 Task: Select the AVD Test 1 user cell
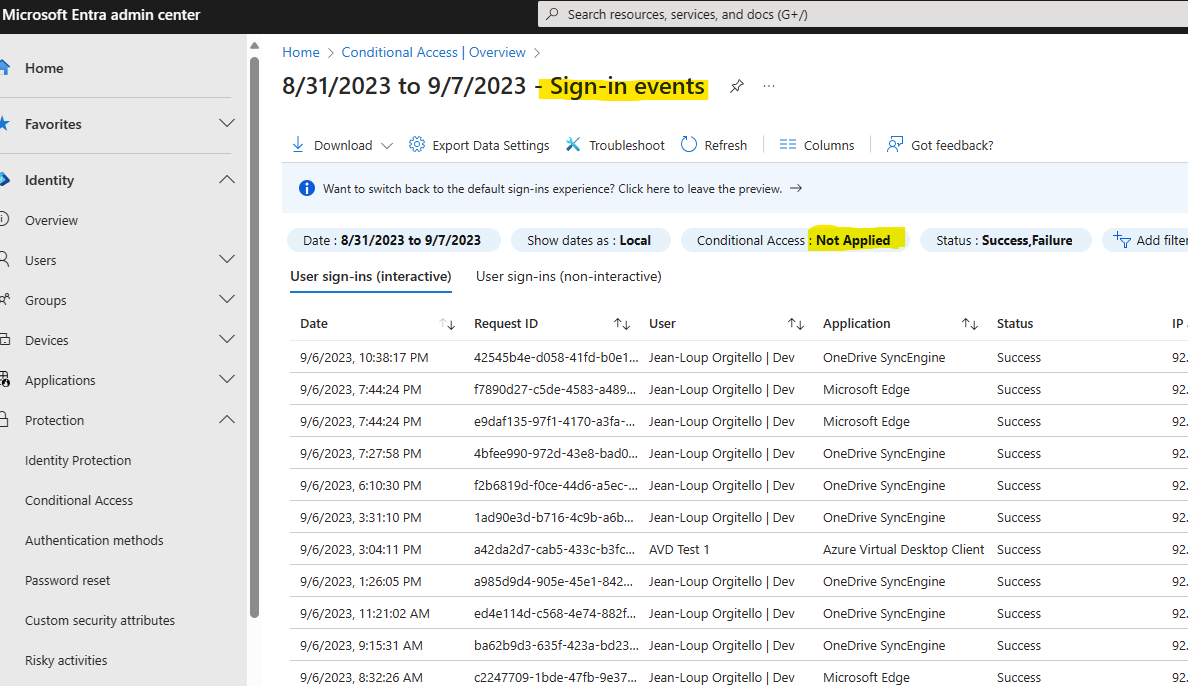tap(679, 550)
